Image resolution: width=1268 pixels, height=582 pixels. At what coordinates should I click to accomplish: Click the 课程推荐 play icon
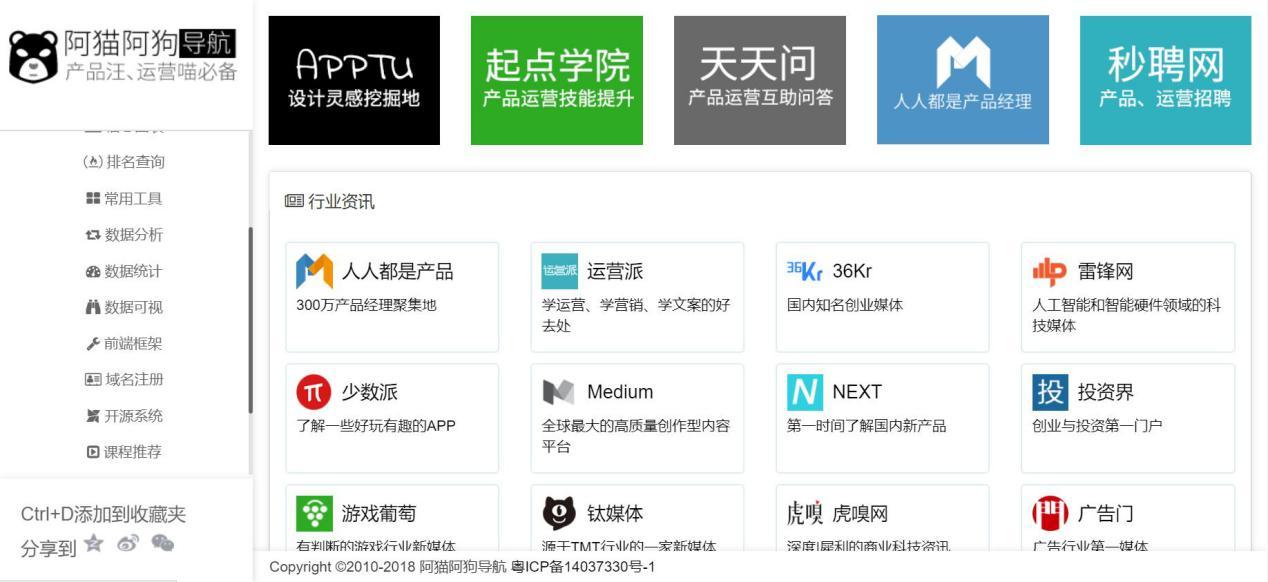click(93, 452)
